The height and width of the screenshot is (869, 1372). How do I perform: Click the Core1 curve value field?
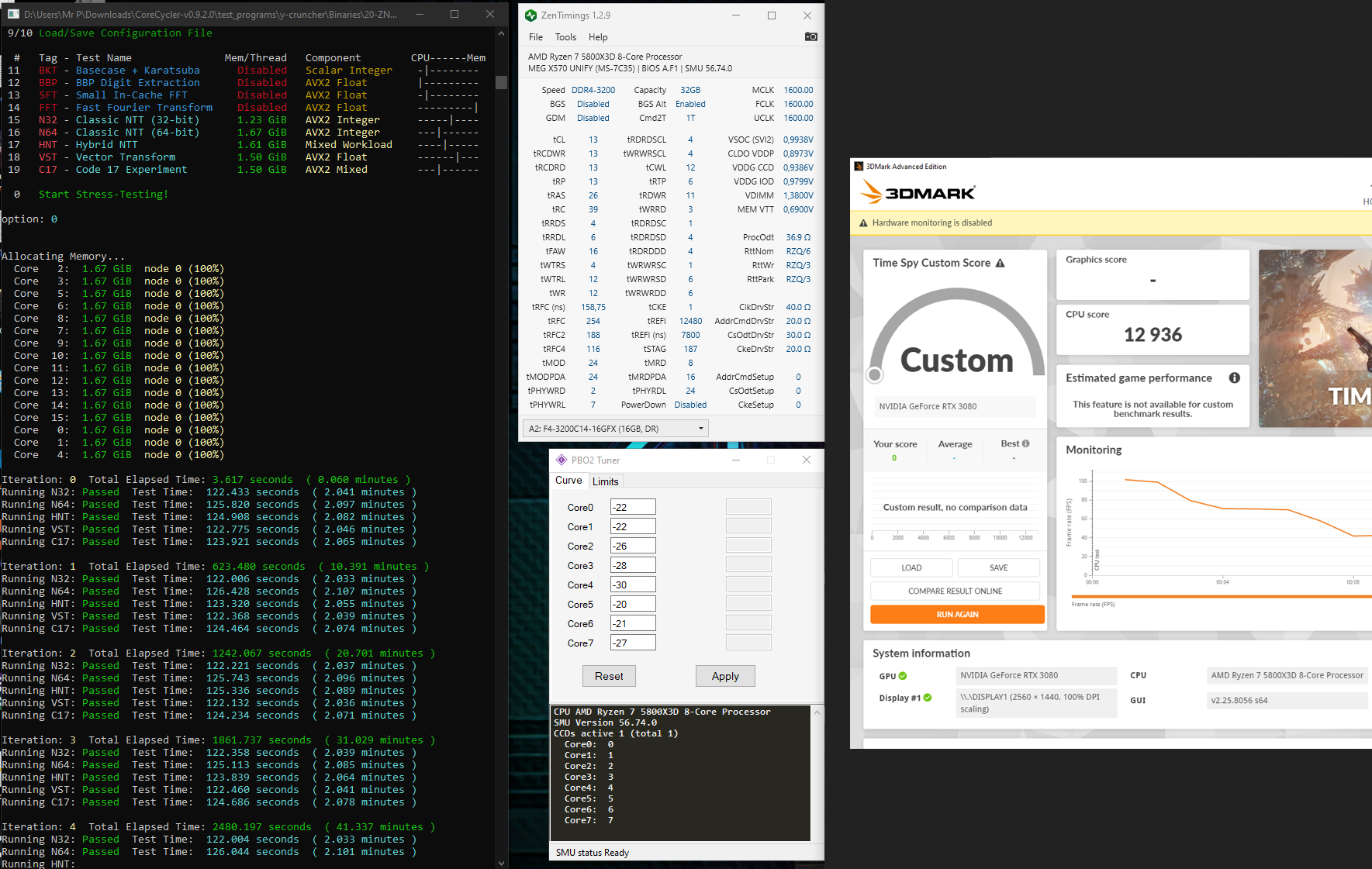point(633,526)
